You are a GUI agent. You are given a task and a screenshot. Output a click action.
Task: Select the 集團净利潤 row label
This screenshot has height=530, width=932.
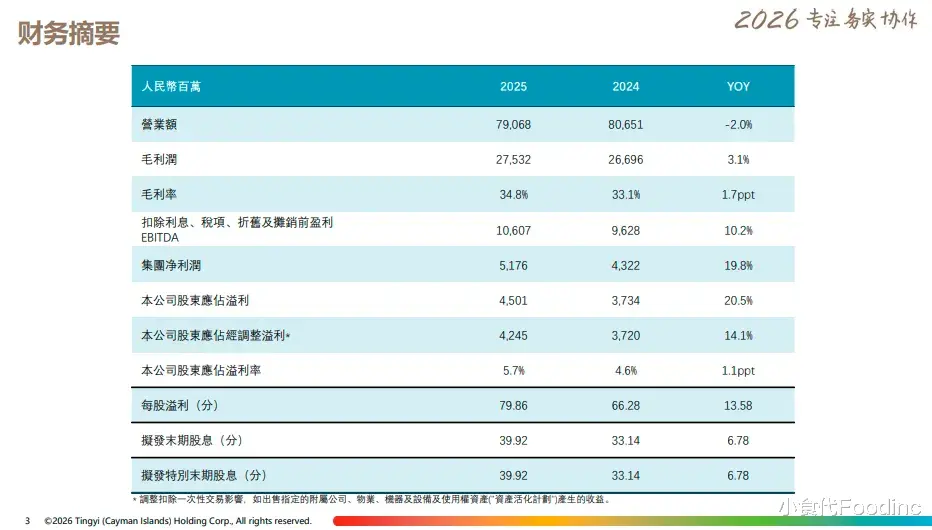coord(171,265)
